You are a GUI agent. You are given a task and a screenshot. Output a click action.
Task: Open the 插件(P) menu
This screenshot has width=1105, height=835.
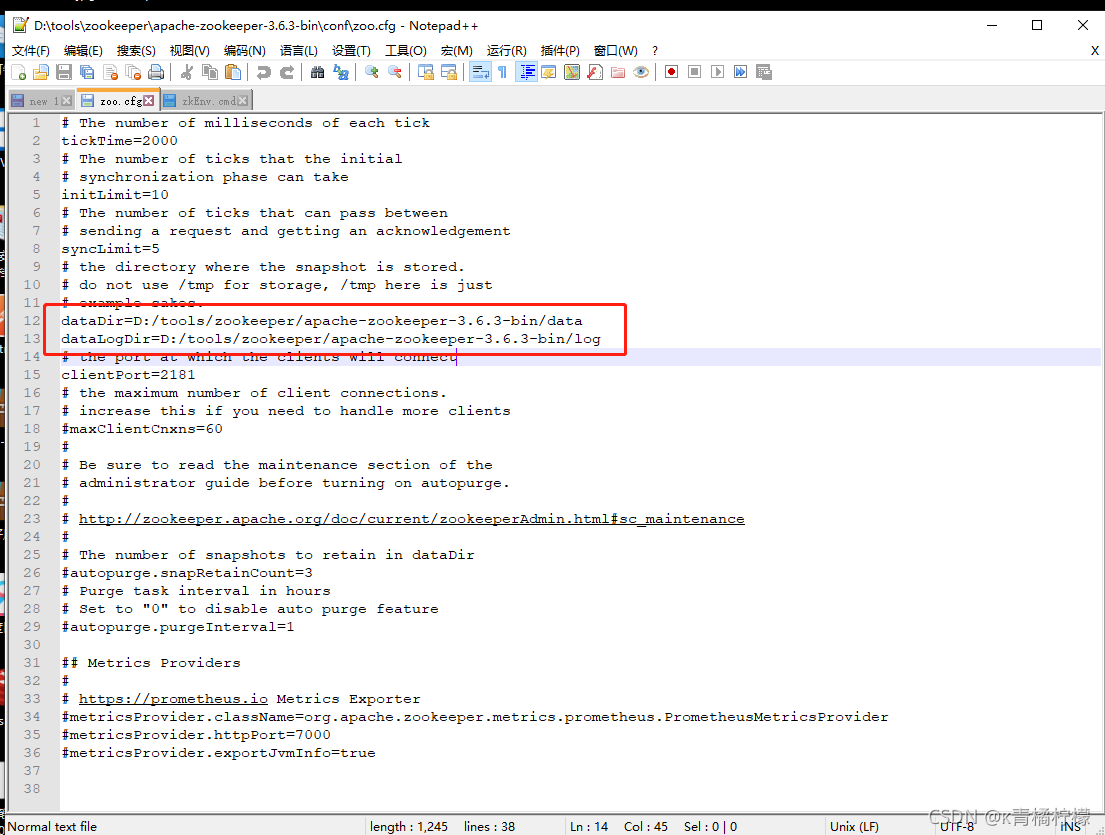[560, 51]
